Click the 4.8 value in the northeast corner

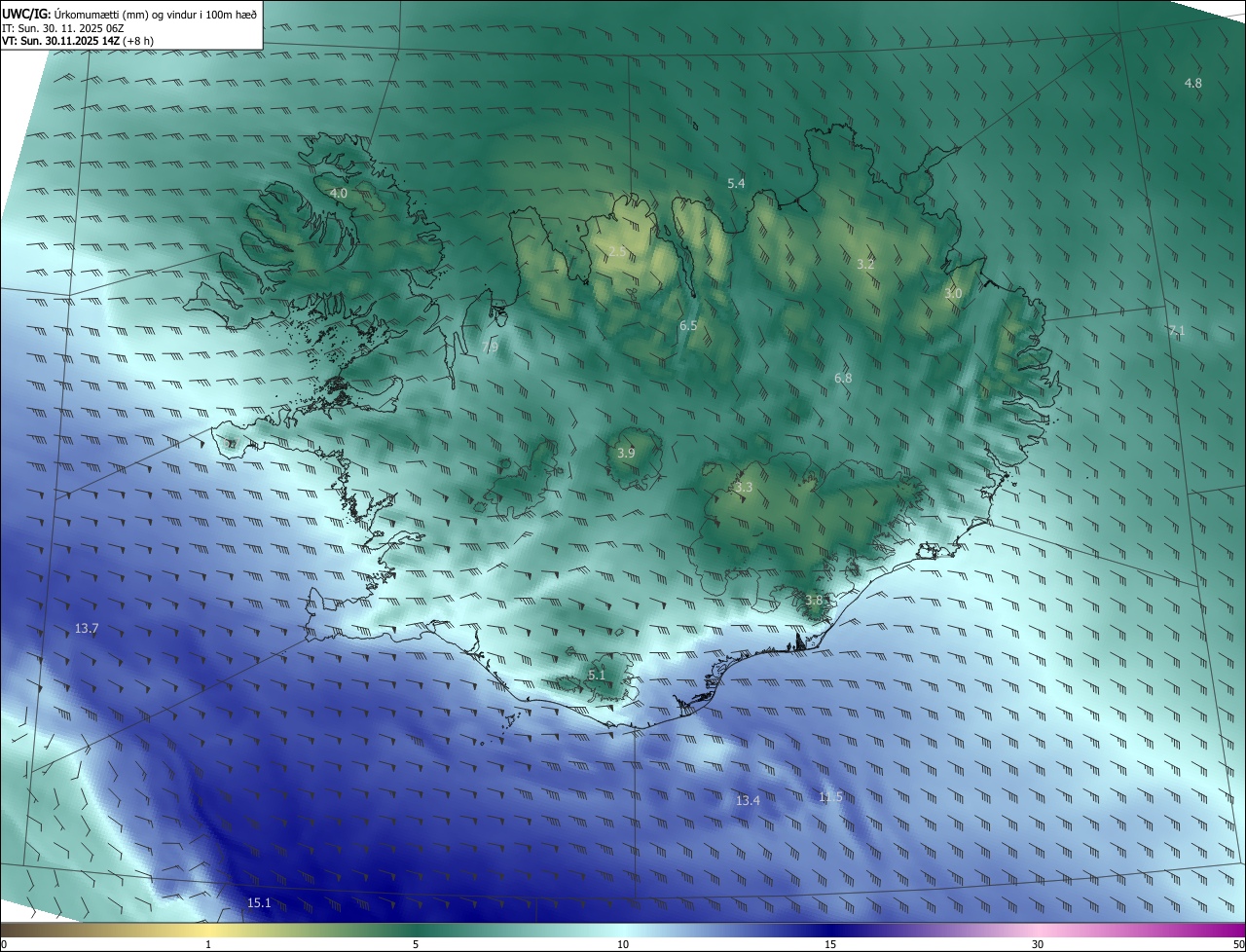tap(1192, 84)
